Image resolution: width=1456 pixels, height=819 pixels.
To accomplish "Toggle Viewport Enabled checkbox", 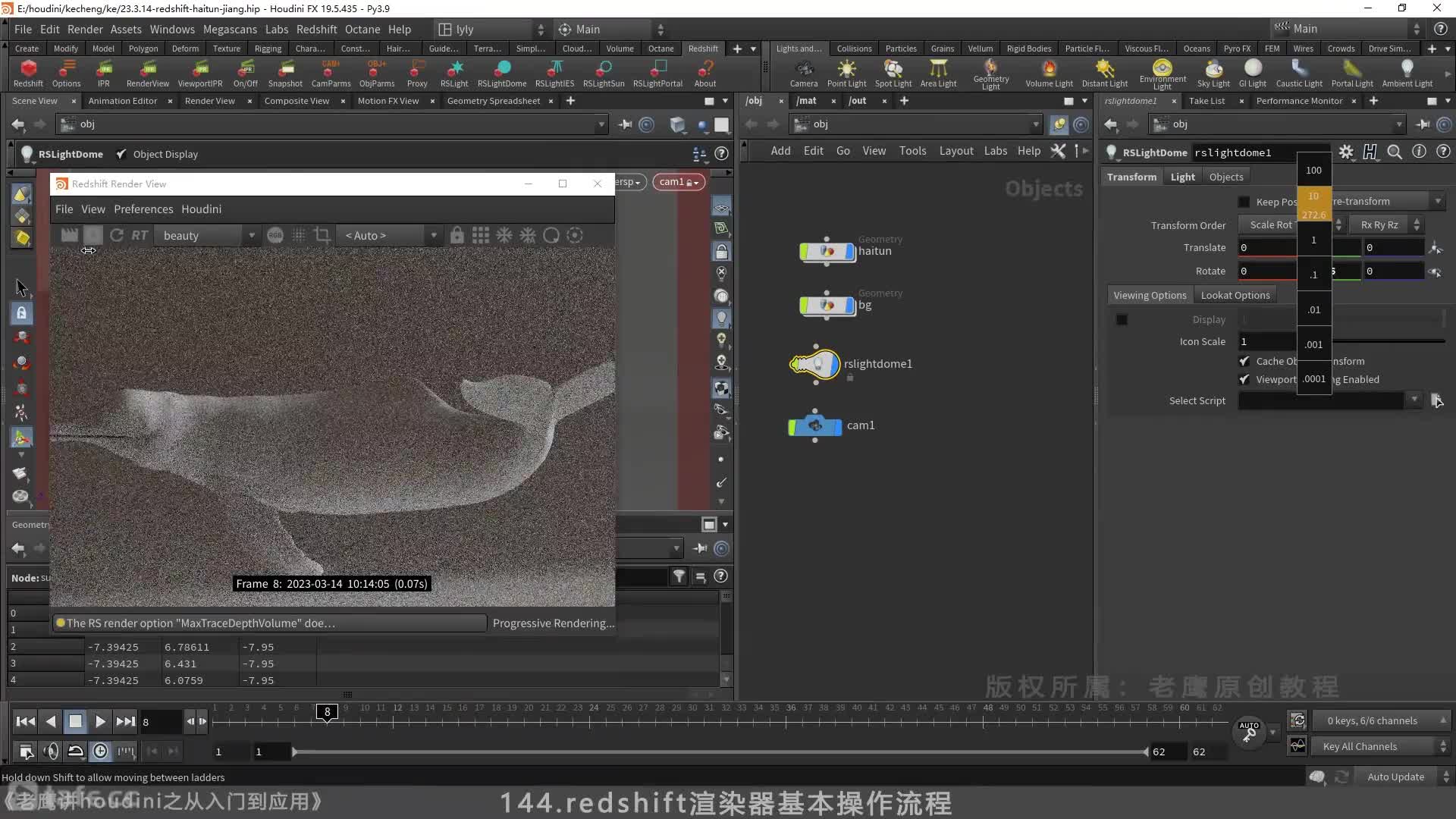I will [x=1244, y=379].
